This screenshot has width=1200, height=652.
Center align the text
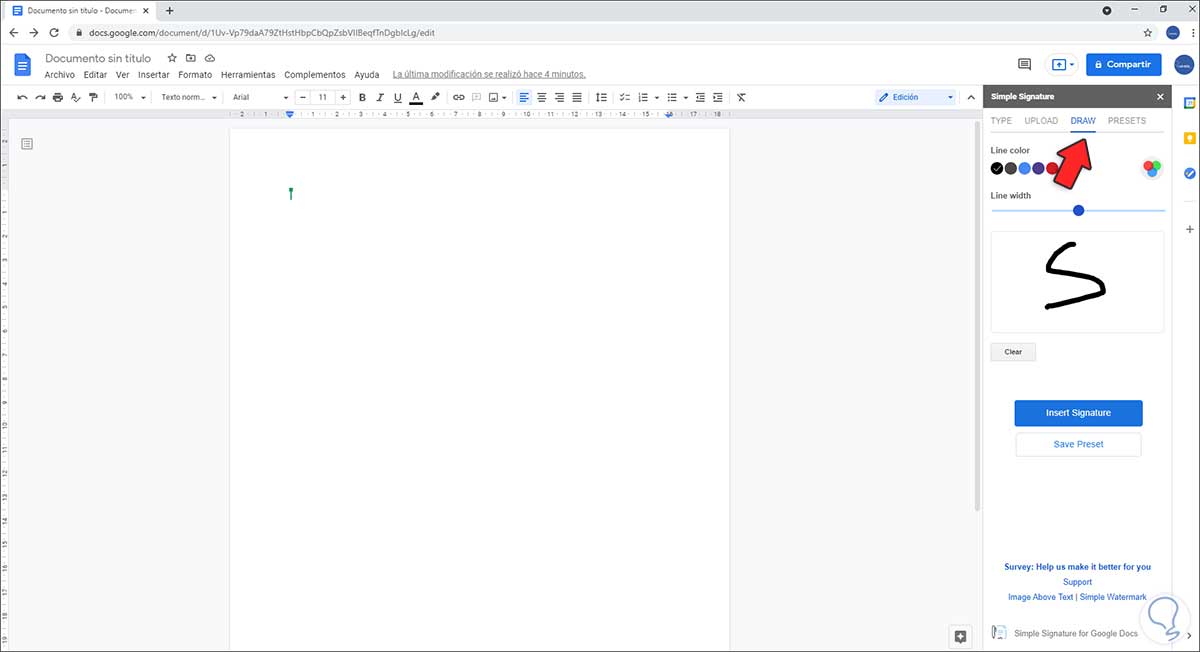[542, 97]
